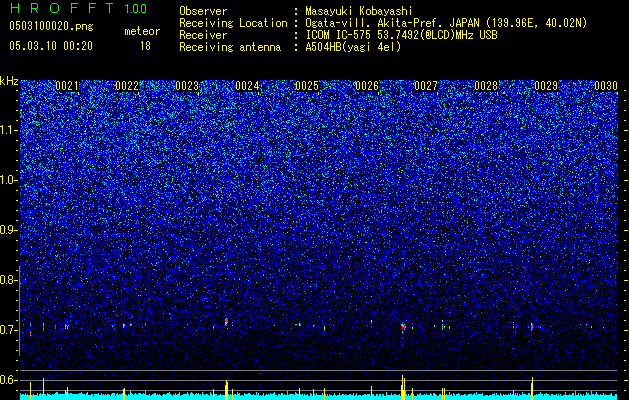Click the red meteor echo just before 0027
This screenshot has height=400, width=629.
coord(403,327)
